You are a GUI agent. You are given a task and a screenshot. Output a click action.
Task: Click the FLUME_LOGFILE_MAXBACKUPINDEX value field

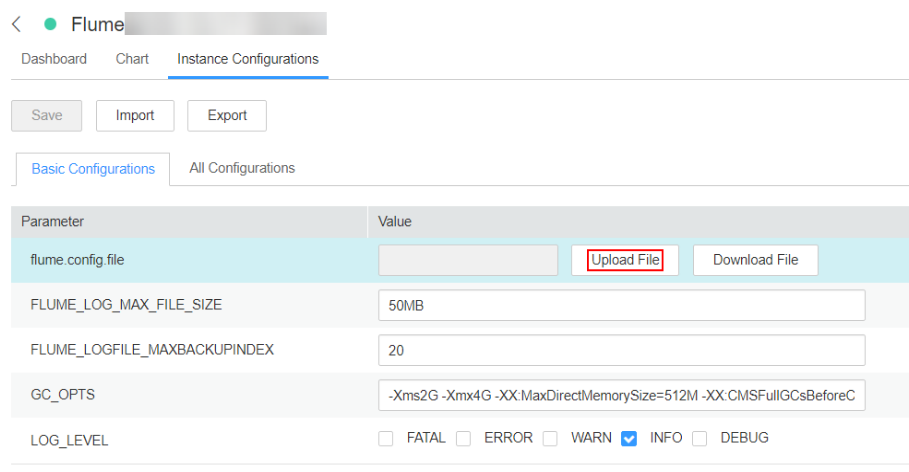tap(622, 350)
